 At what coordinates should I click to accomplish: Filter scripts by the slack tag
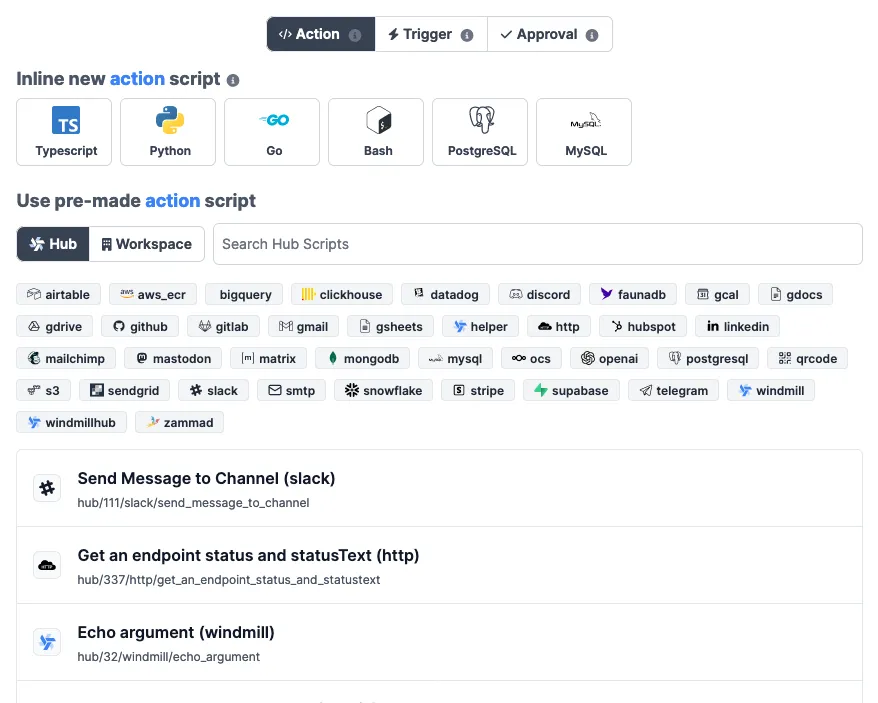tap(213, 390)
